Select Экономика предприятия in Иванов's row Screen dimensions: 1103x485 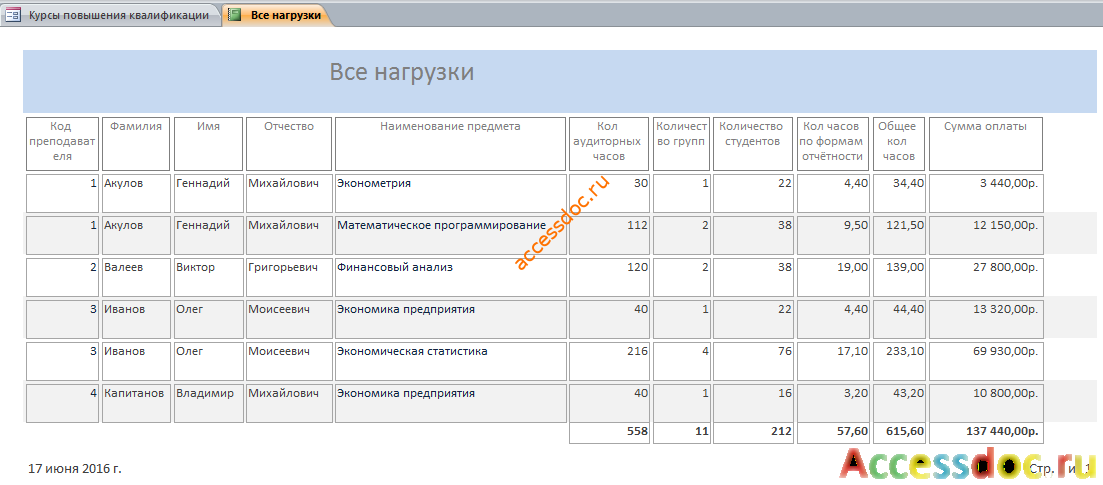450,319
